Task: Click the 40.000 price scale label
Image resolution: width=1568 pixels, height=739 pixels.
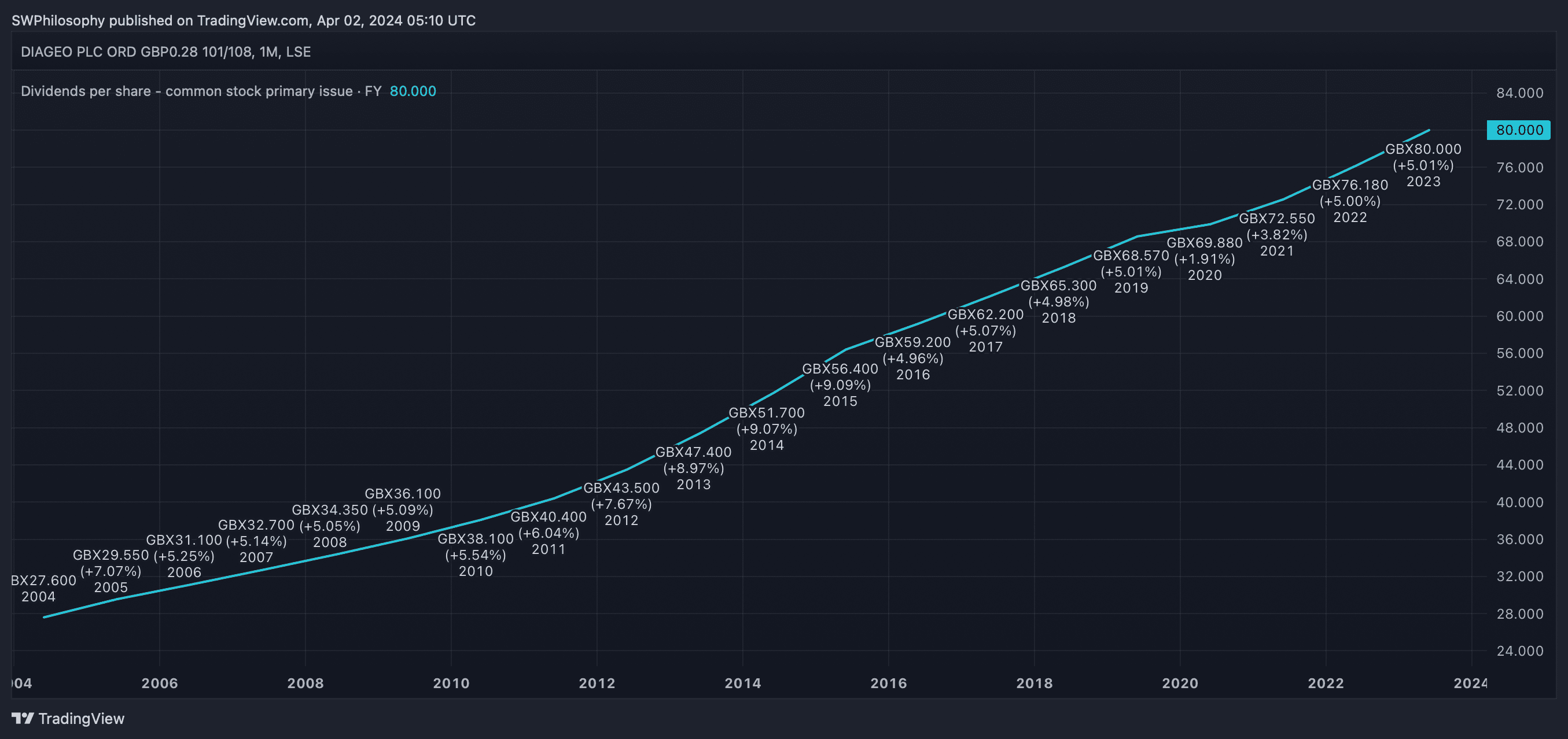Action: point(1520,502)
